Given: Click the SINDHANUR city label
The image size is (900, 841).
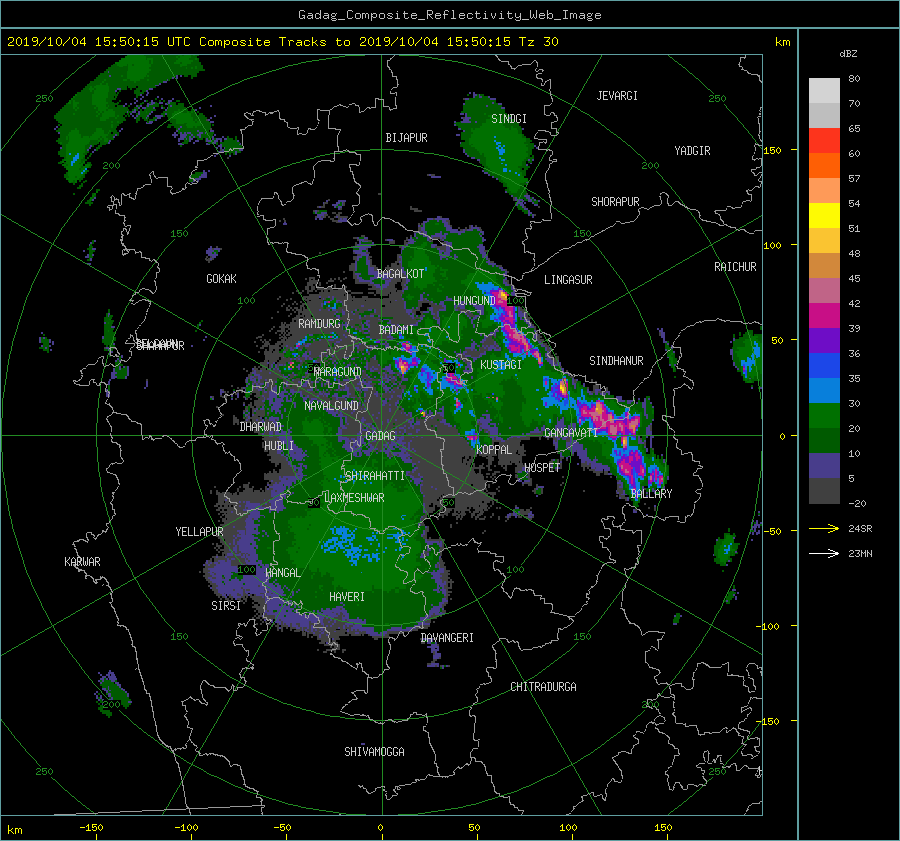Looking at the screenshot, I should 616,361.
